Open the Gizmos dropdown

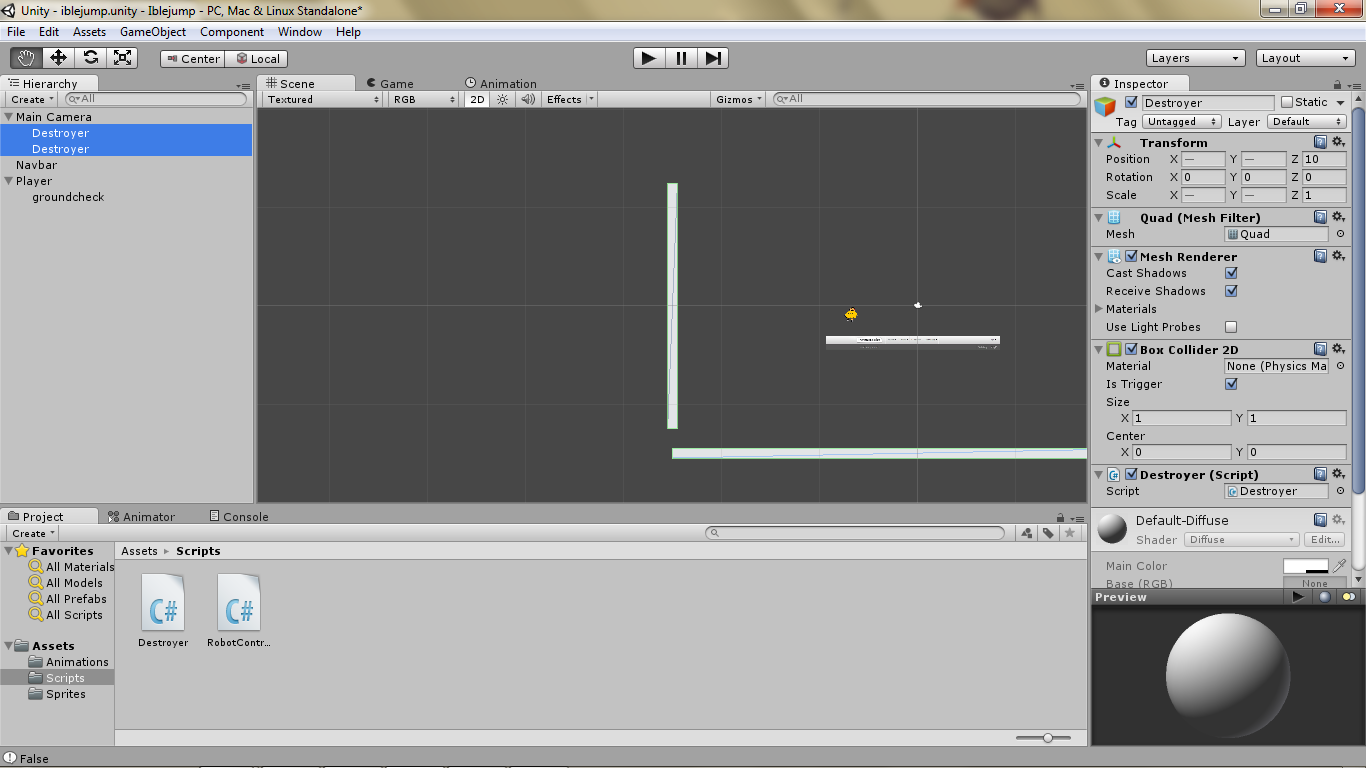click(x=740, y=99)
